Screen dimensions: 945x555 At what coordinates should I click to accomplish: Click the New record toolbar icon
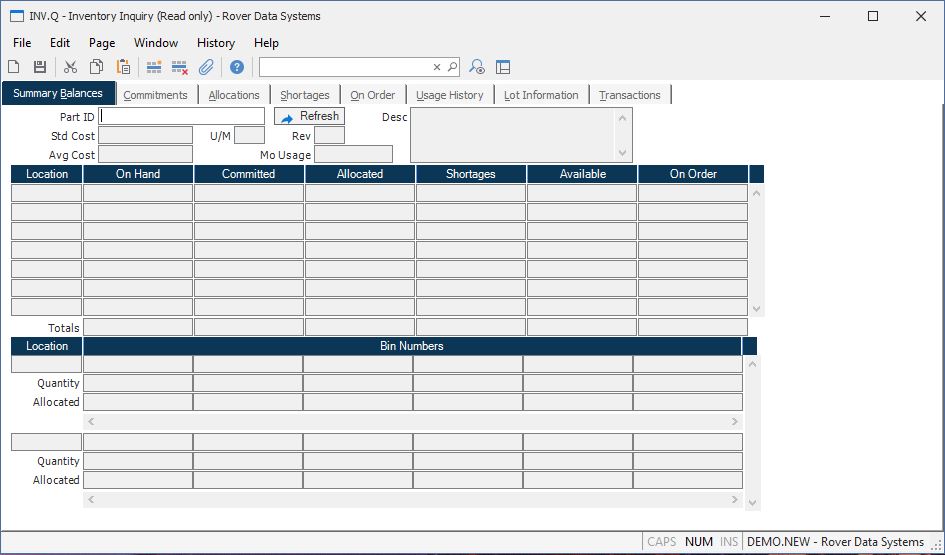14,67
